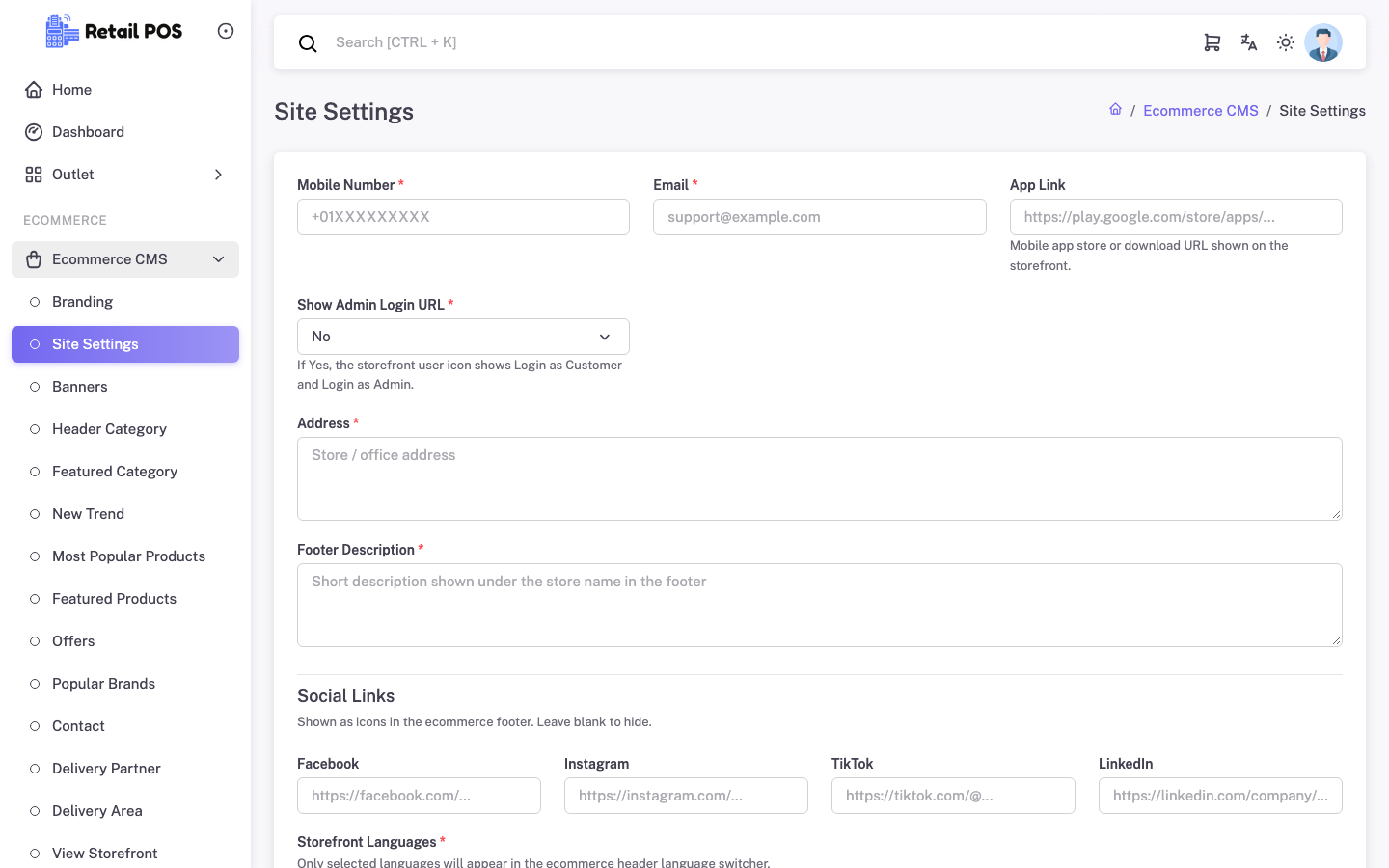Image resolution: width=1389 pixels, height=868 pixels.
Task: Open Delivery Partner
Action: [125, 769]
